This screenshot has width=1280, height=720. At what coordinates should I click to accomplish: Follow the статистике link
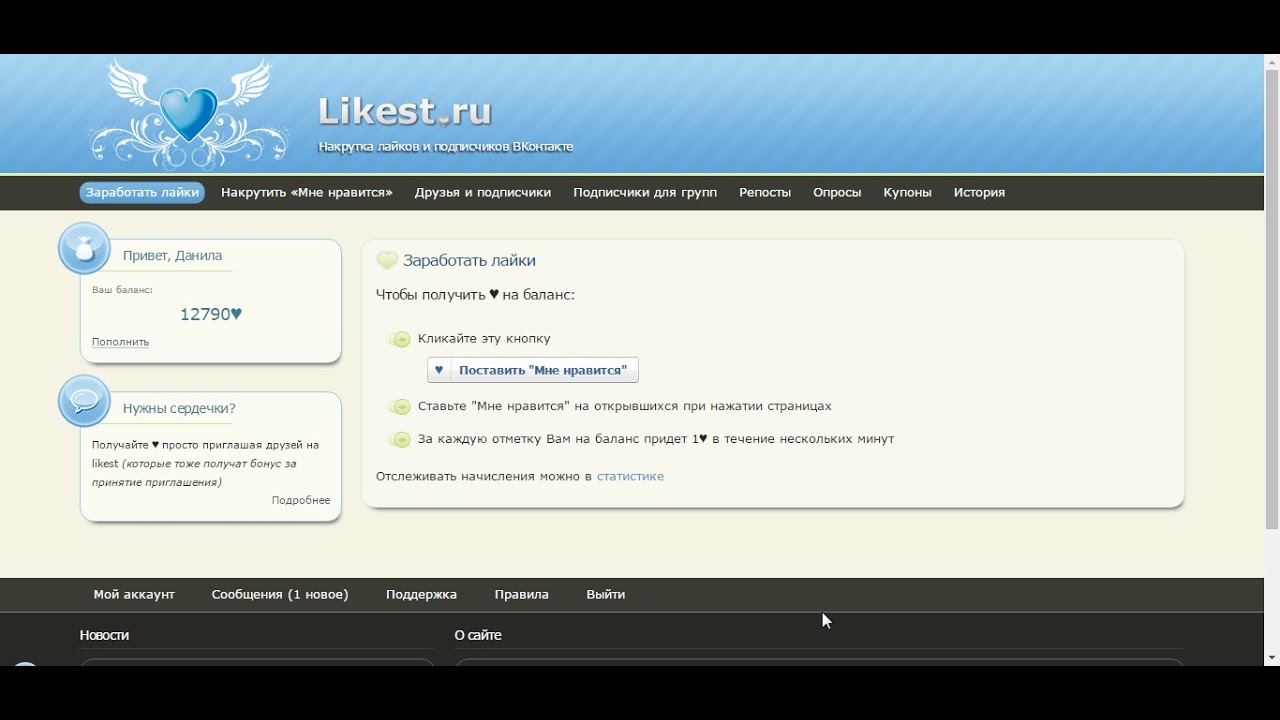[x=630, y=477]
